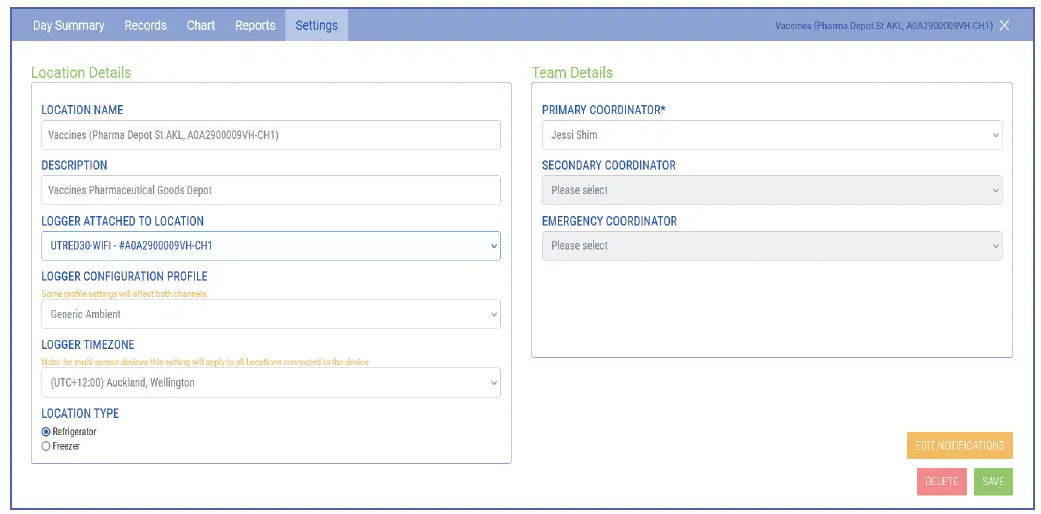Open the Secondary Coordinator dropdown
Screen dimensions: 1041x514
tap(771, 190)
